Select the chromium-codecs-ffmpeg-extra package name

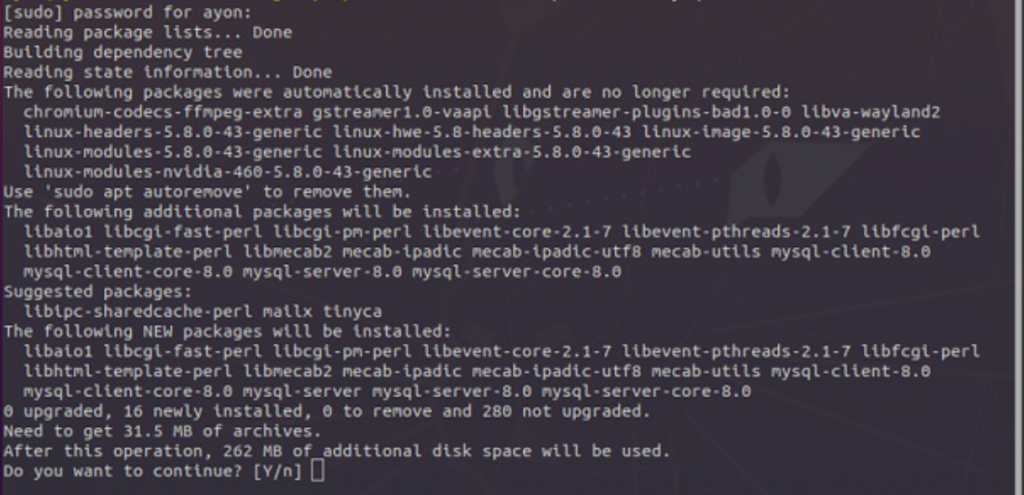[163, 112]
